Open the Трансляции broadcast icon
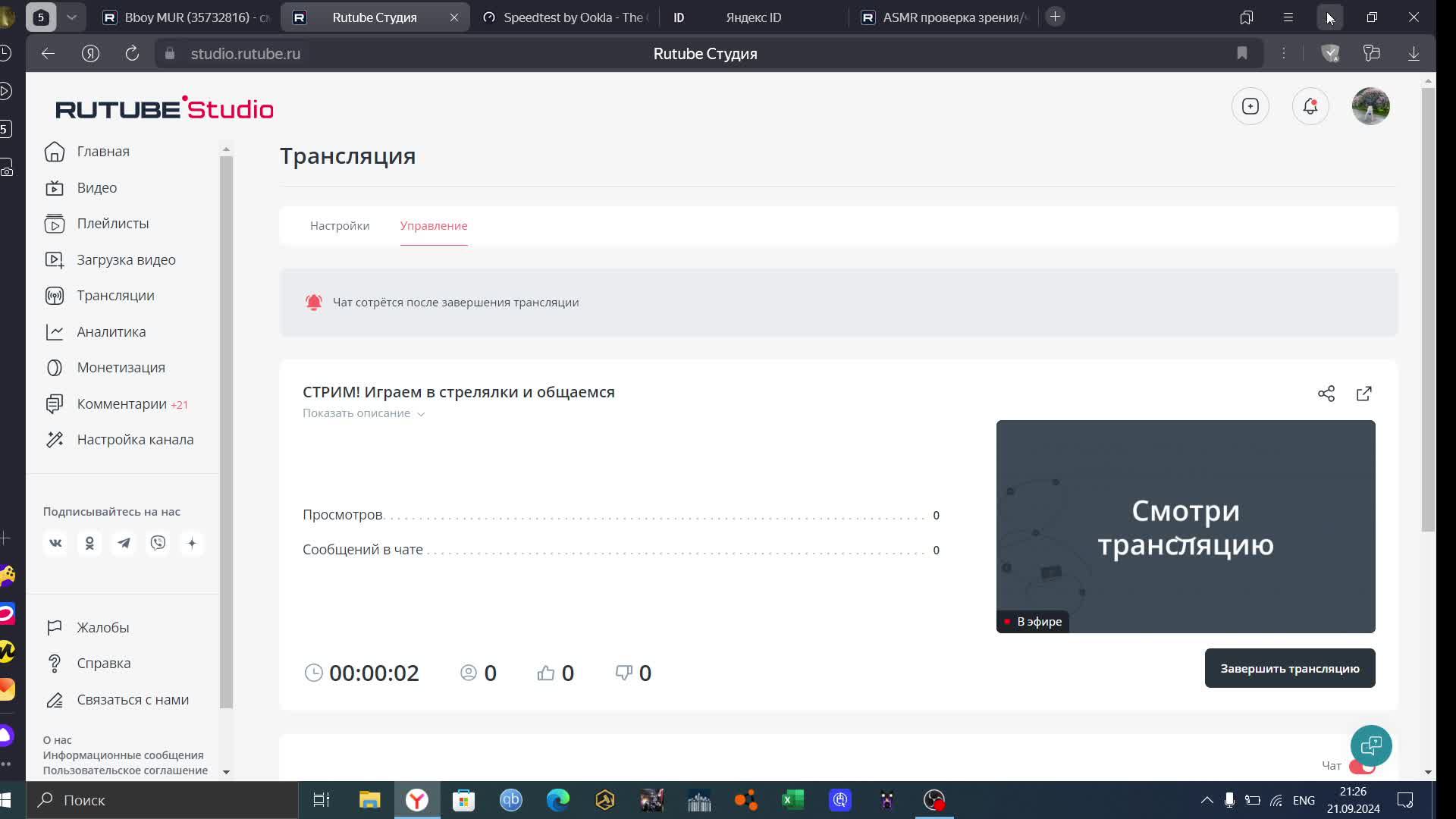The height and width of the screenshot is (819, 1456). (x=55, y=296)
